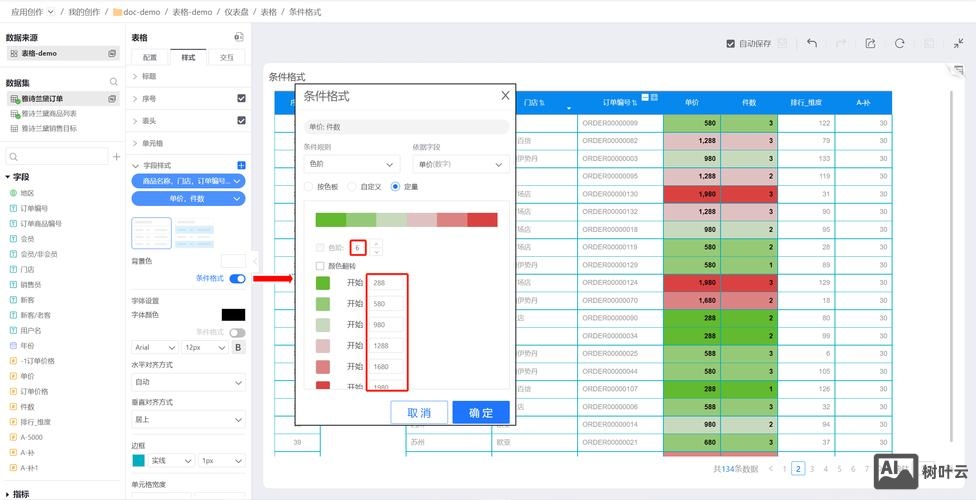Click the plus icon beside field search box
This screenshot has width=976, height=500.
pos(116,156)
